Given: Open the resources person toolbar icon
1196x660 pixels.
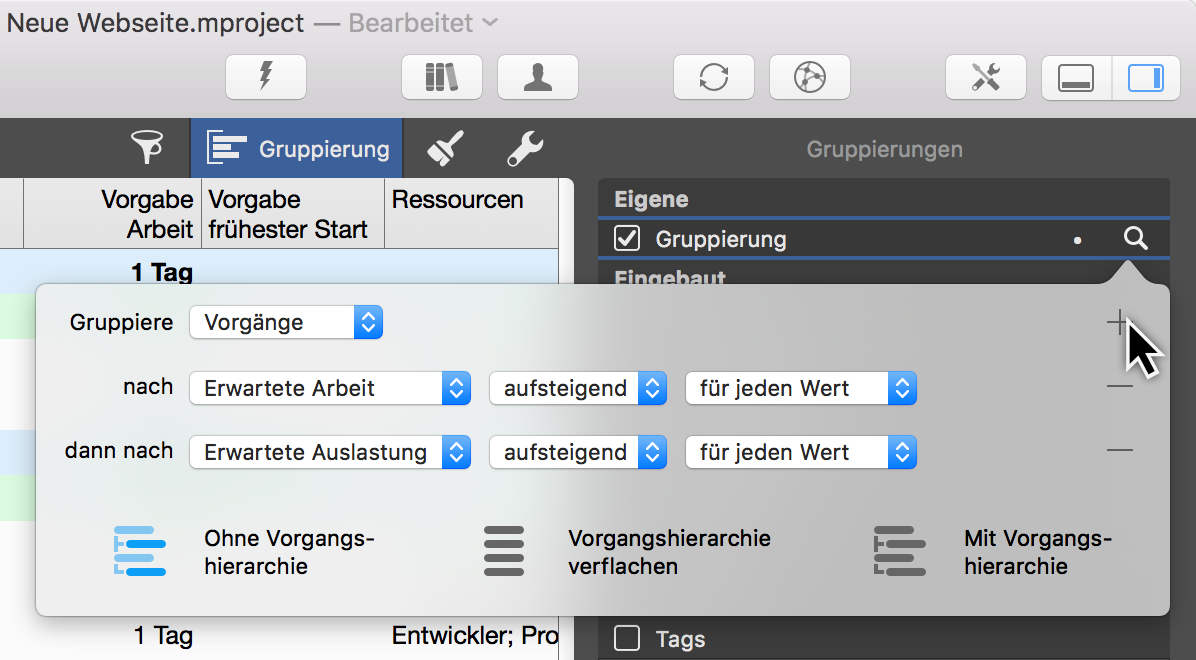Looking at the screenshot, I should tap(537, 77).
